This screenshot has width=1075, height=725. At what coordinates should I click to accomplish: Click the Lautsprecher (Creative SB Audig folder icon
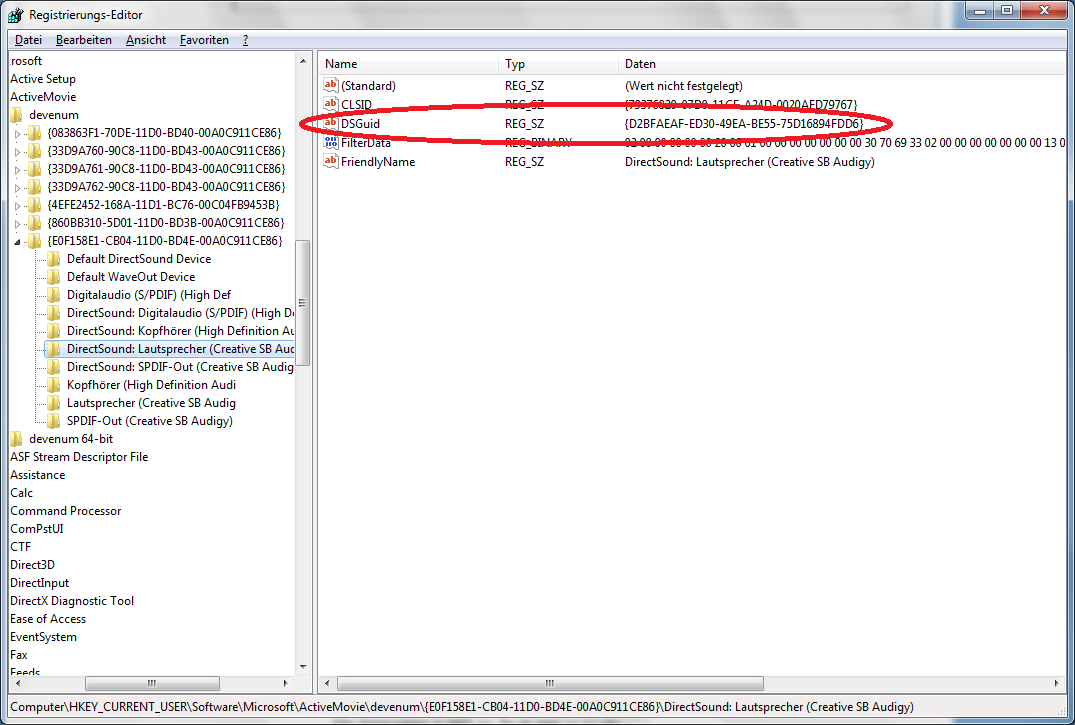[53, 403]
